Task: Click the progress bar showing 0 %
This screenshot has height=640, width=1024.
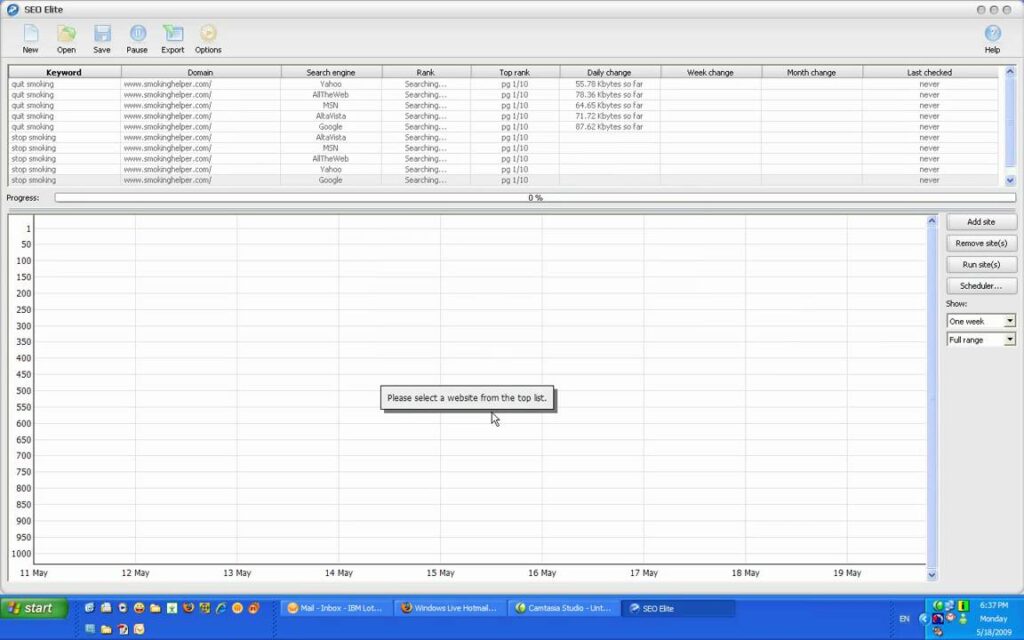Action: [535, 197]
